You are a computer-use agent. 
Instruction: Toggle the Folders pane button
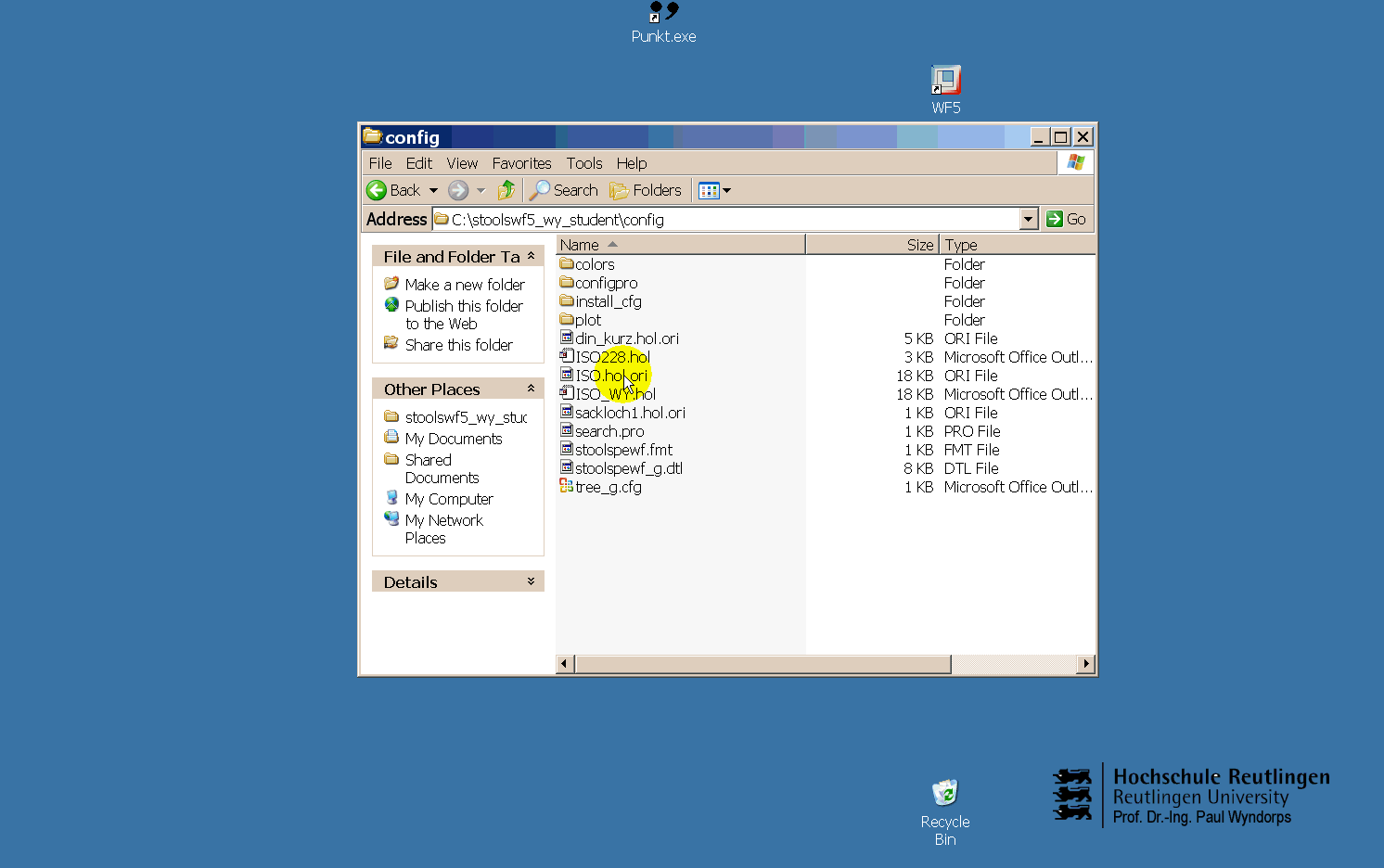646,190
